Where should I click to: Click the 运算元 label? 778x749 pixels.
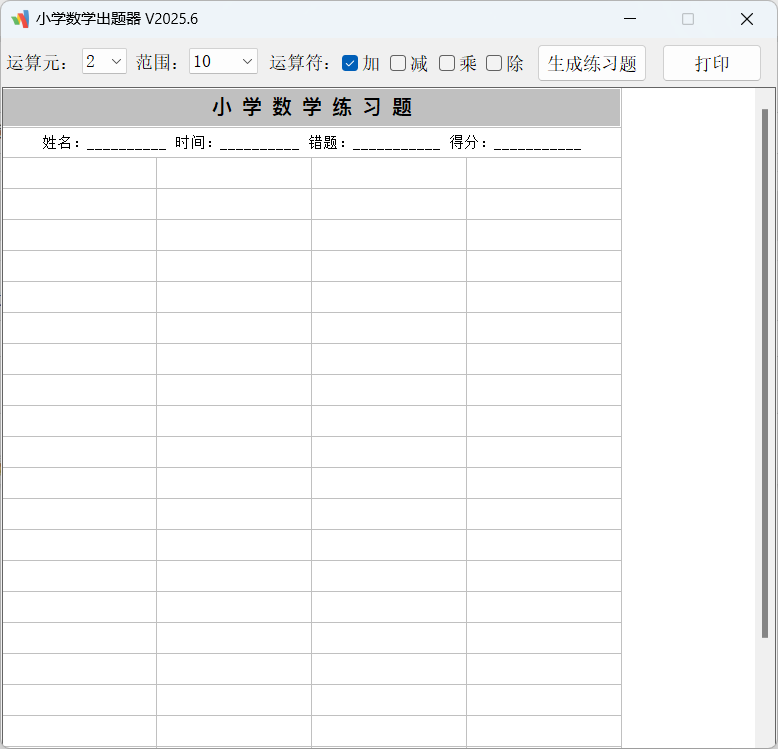pos(37,63)
